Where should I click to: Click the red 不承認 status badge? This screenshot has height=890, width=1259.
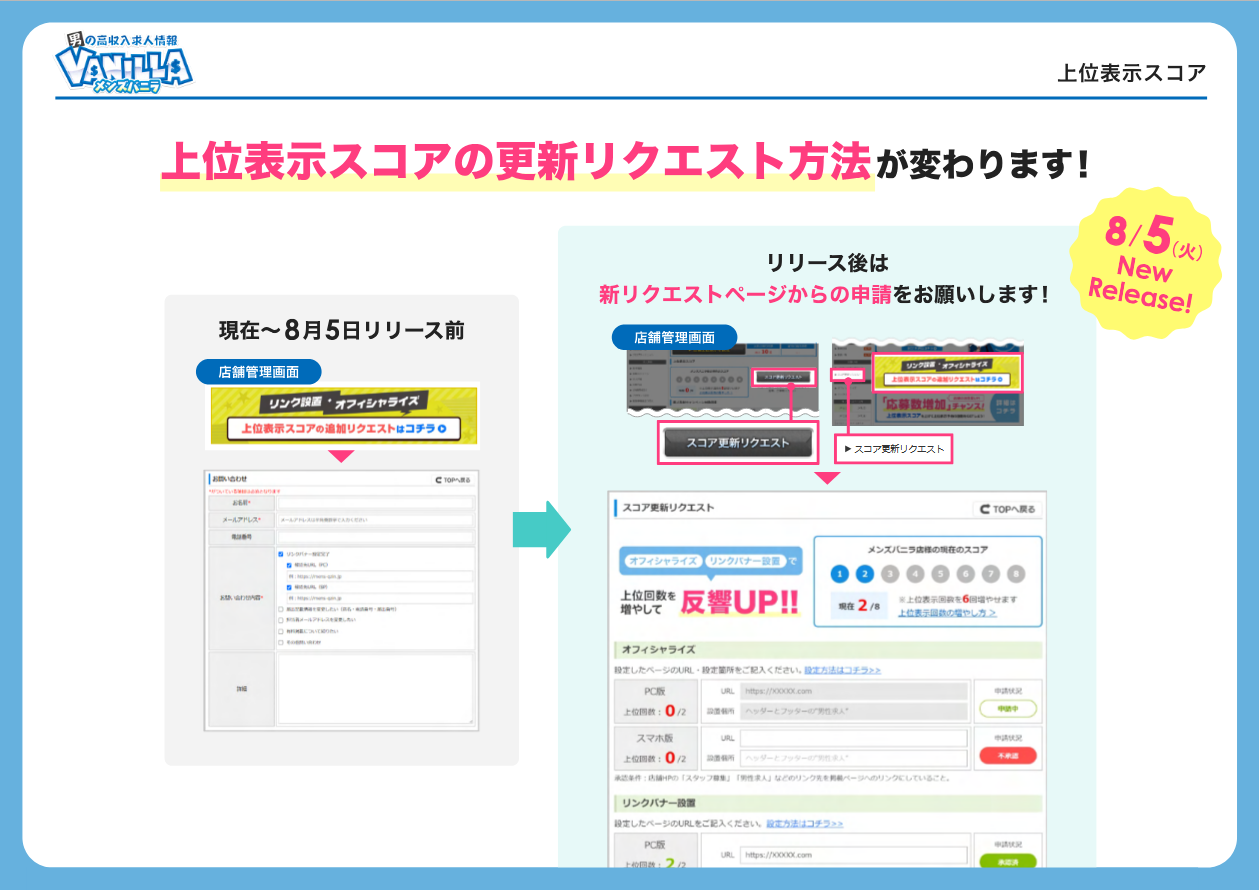(1008, 756)
